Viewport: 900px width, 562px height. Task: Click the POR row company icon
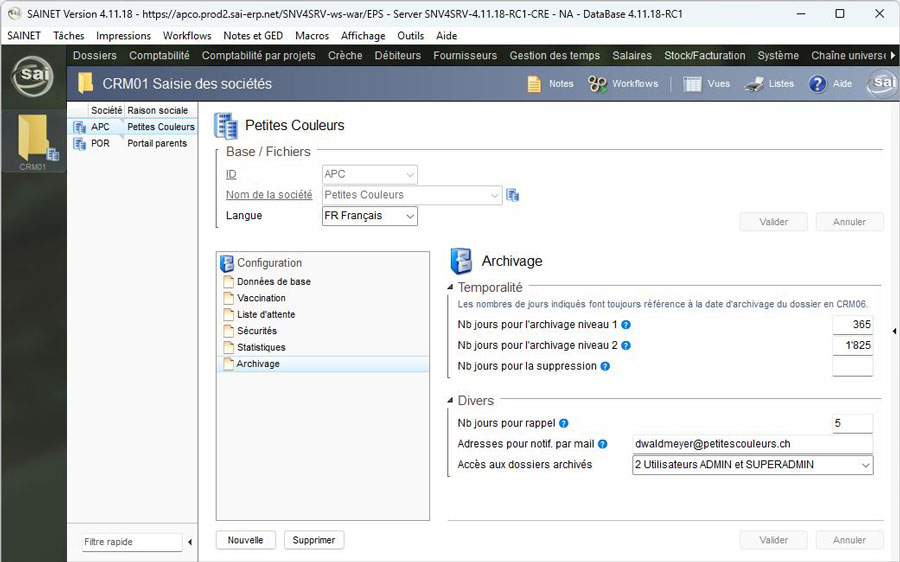click(x=79, y=144)
